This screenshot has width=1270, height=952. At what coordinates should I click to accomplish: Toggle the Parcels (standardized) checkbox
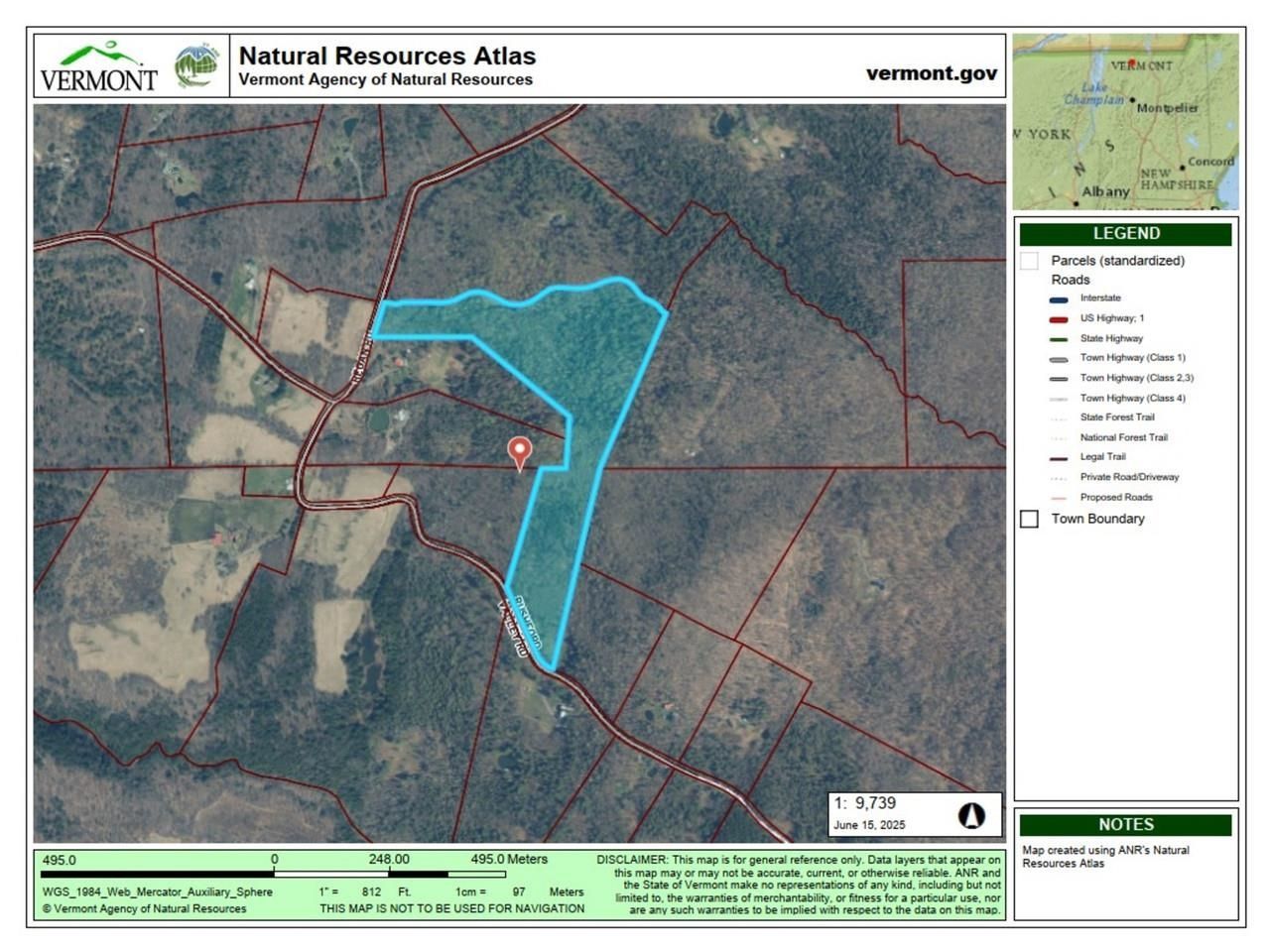coord(1030,261)
